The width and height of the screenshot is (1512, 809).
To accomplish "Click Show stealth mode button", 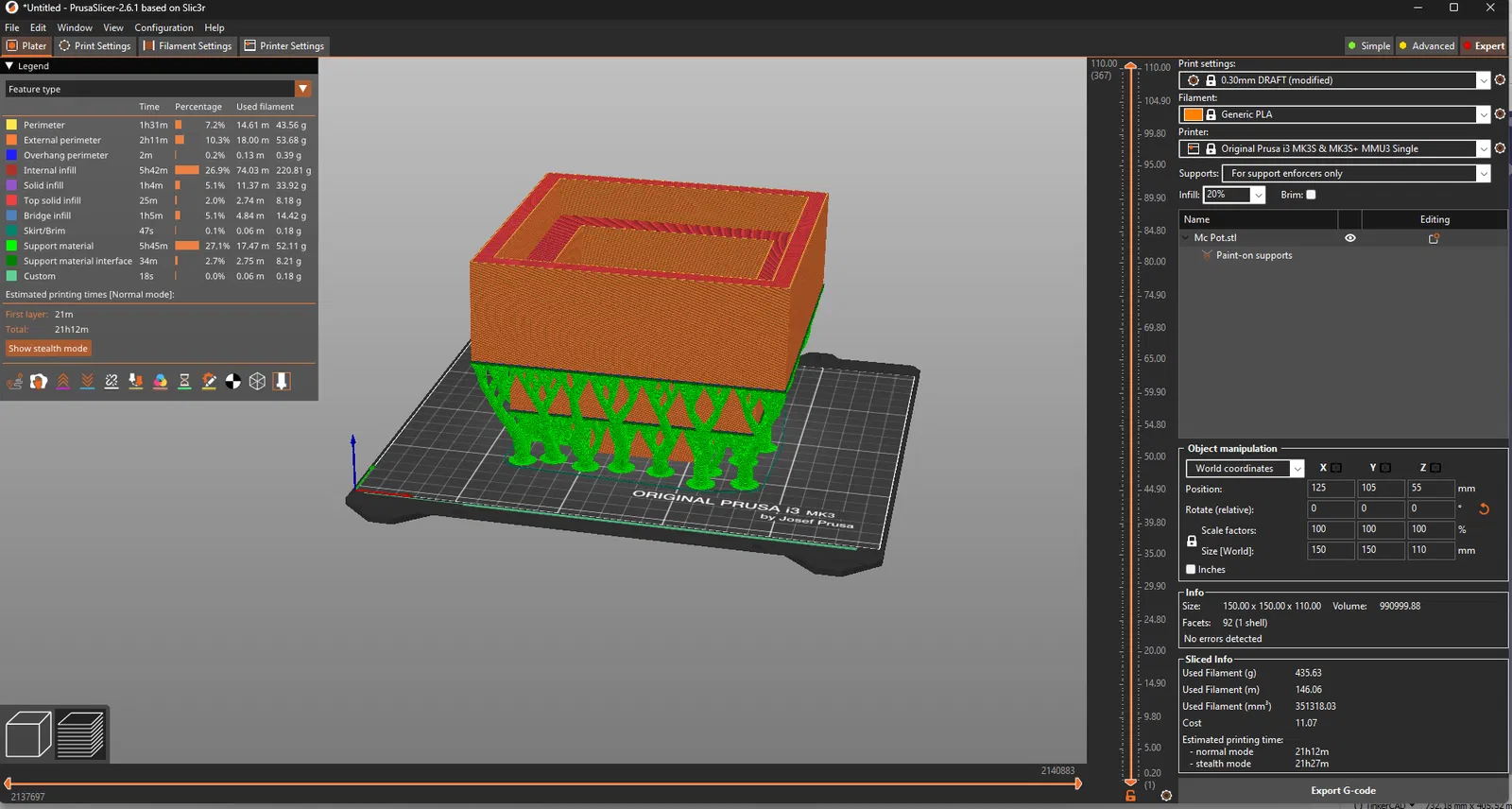I will [48, 349].
